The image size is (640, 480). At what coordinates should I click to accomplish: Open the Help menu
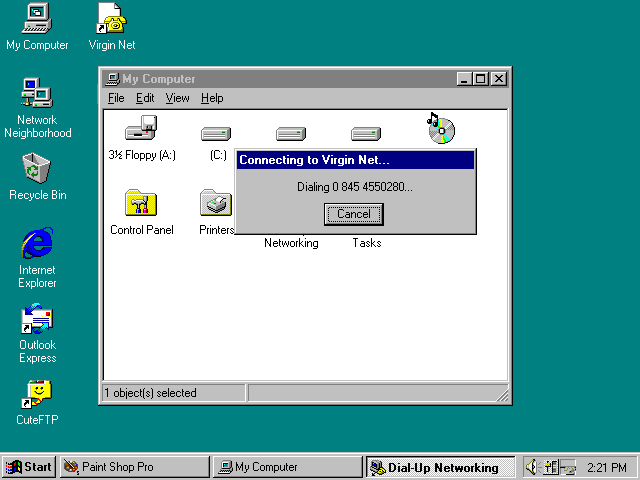click(x=212, y=98)
